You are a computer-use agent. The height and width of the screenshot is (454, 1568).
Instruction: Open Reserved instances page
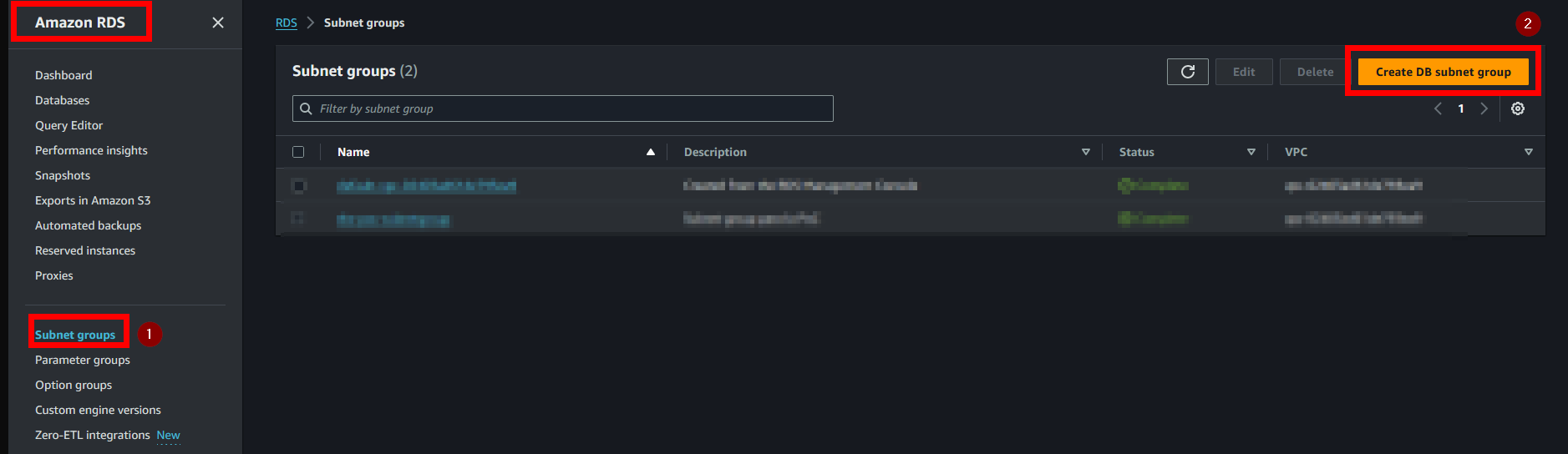coord(85,250)
